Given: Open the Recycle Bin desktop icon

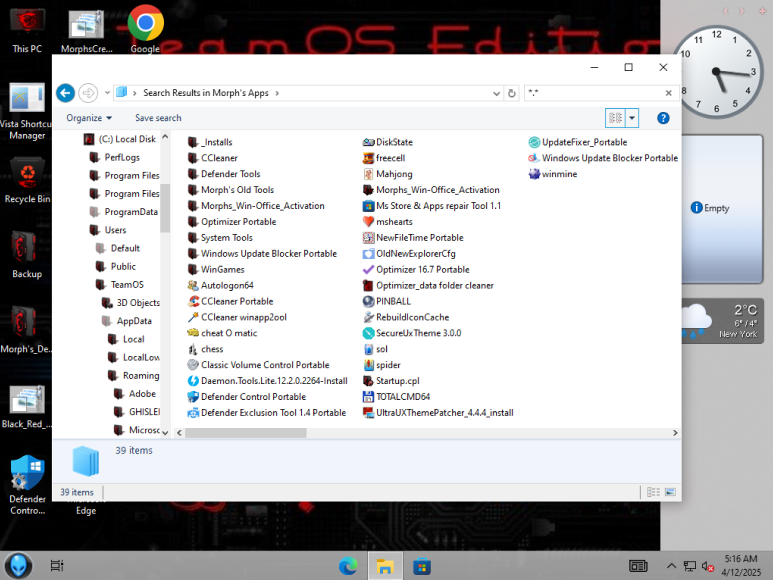Looking at the screenshot, I should tap(27, 180).
